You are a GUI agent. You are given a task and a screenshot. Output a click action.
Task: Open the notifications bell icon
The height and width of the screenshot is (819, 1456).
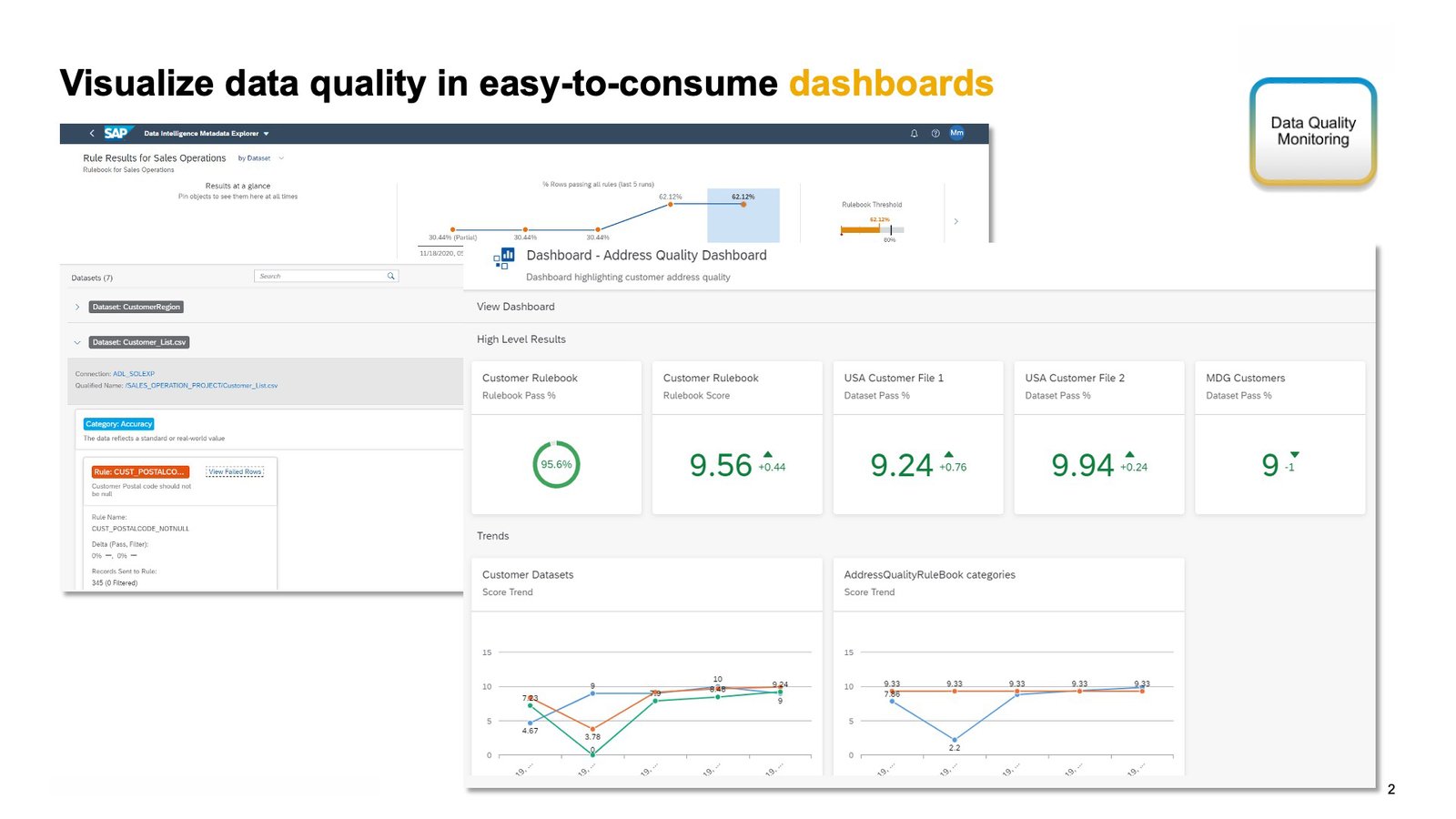click(x=914, y=133)
